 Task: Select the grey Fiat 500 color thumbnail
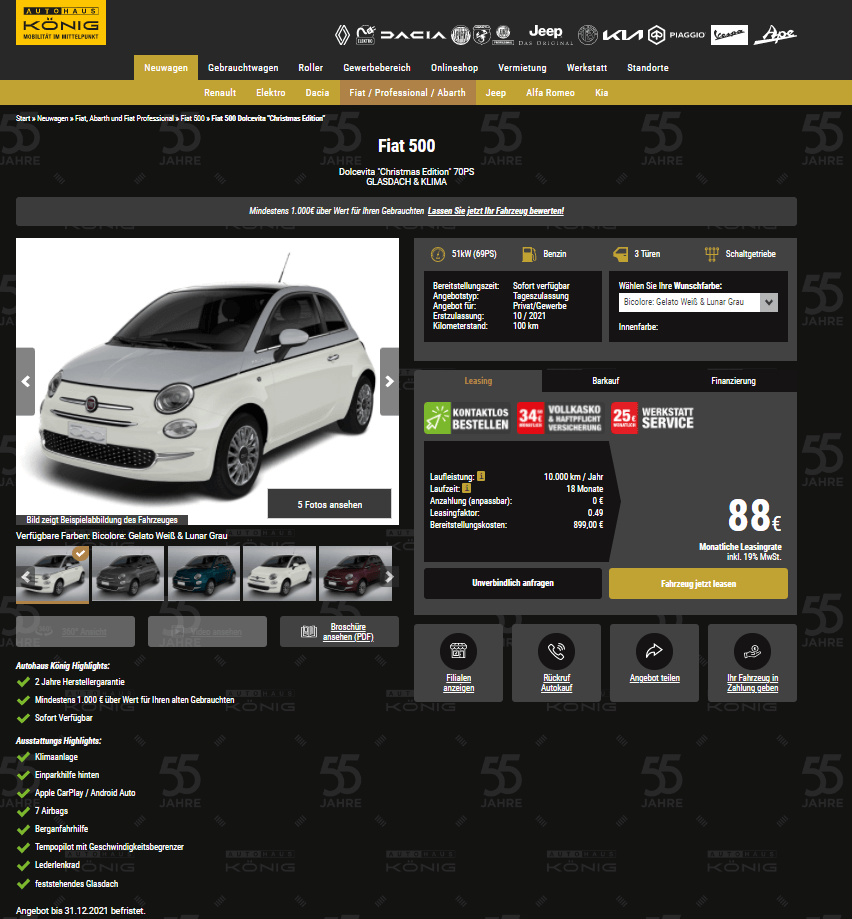[x=128, y=574]
